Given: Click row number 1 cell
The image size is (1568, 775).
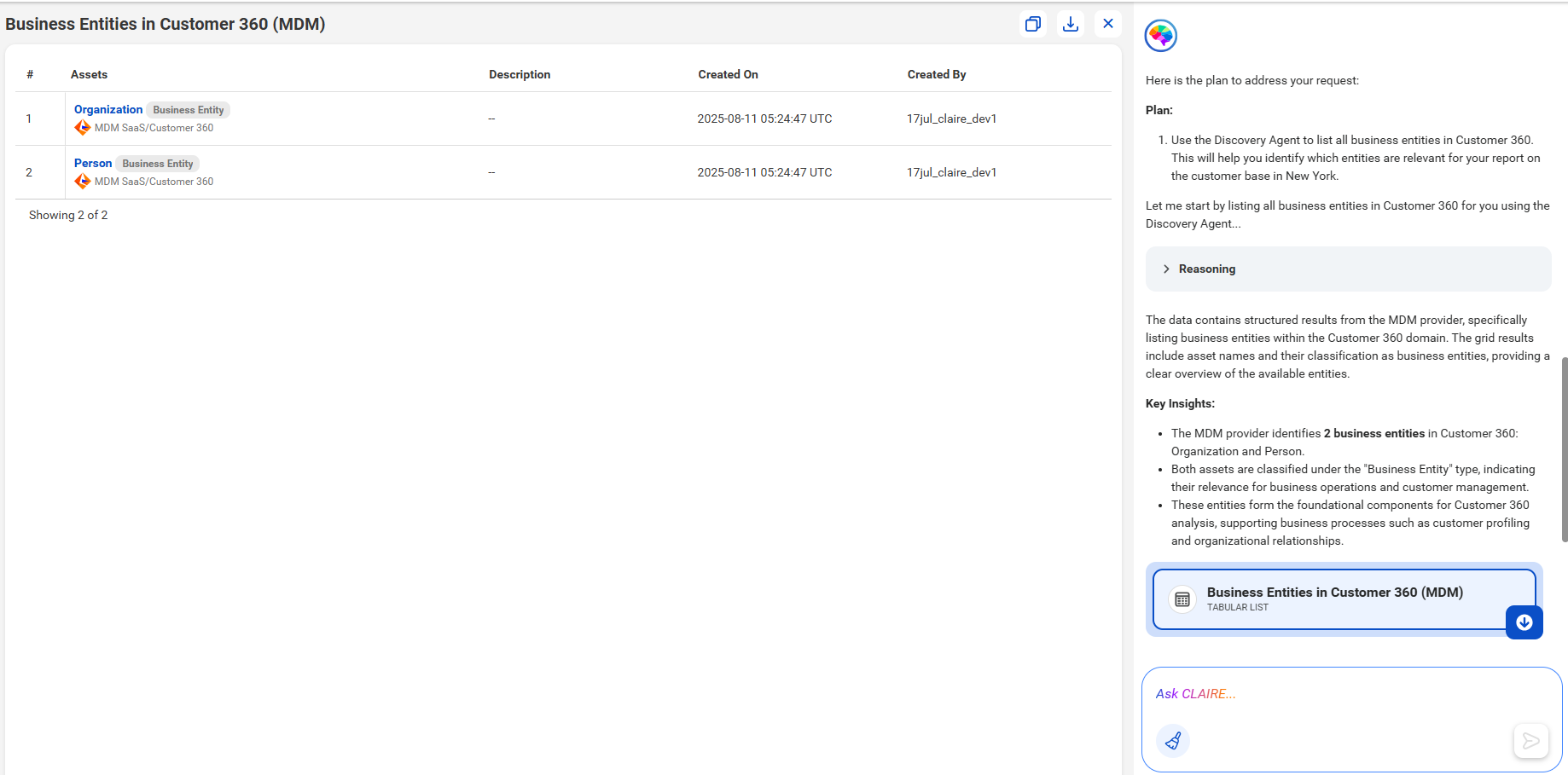Looking at the screenshot, I should point(29,119).
